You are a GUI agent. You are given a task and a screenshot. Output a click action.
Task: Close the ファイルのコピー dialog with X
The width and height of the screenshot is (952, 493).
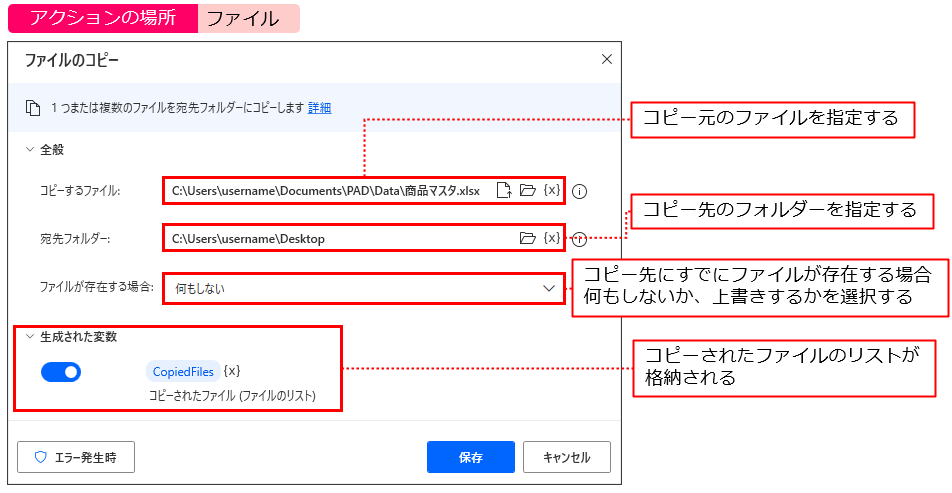(606, 59)
